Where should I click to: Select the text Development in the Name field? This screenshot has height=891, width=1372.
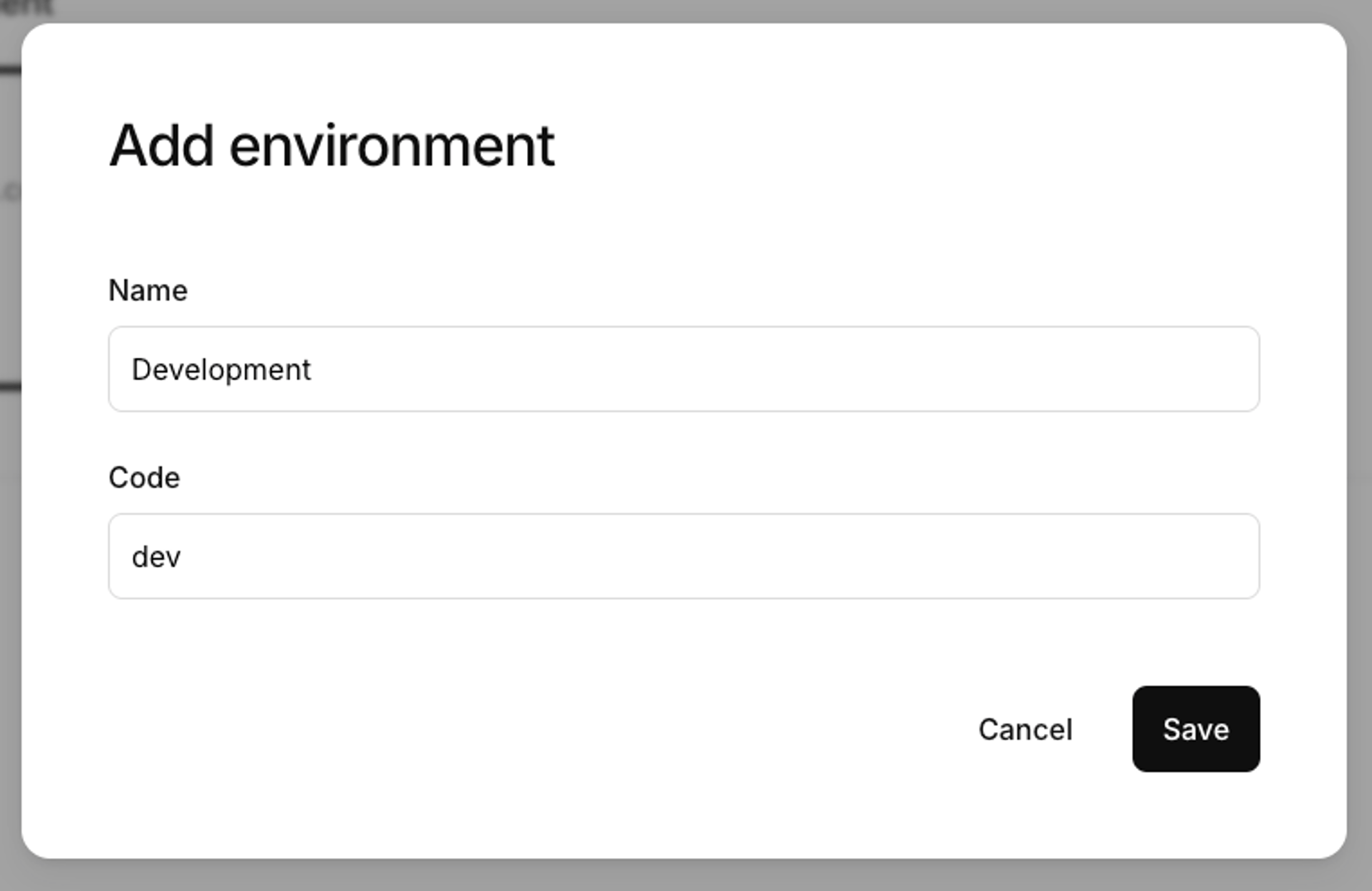click(x=221, y=369)
